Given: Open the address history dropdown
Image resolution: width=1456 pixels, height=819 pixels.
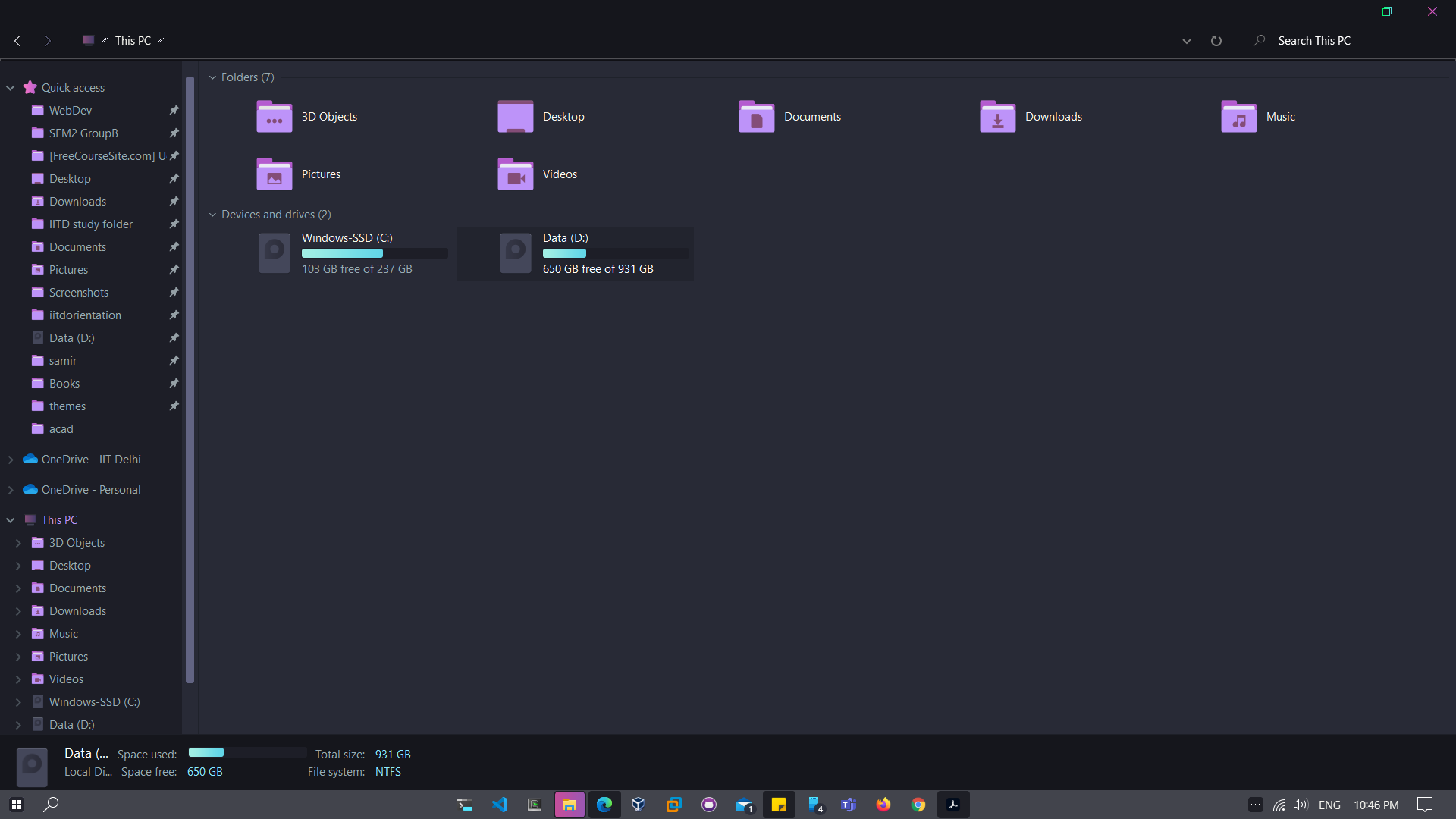Looking at the screenshot, I should 1187,41.
